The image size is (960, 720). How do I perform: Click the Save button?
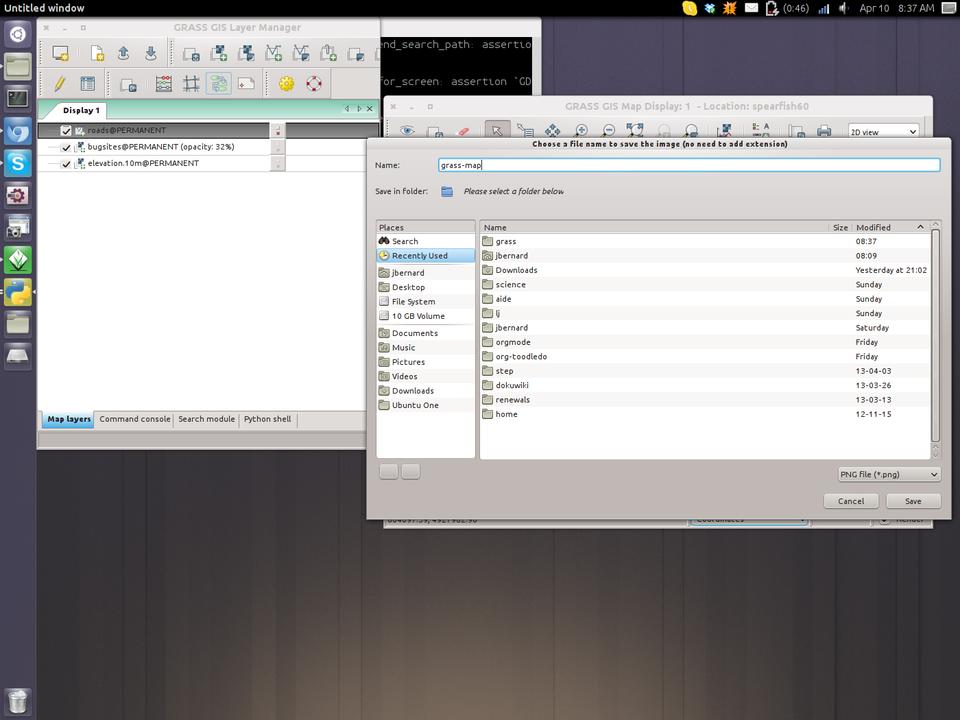tap(912, 501)
